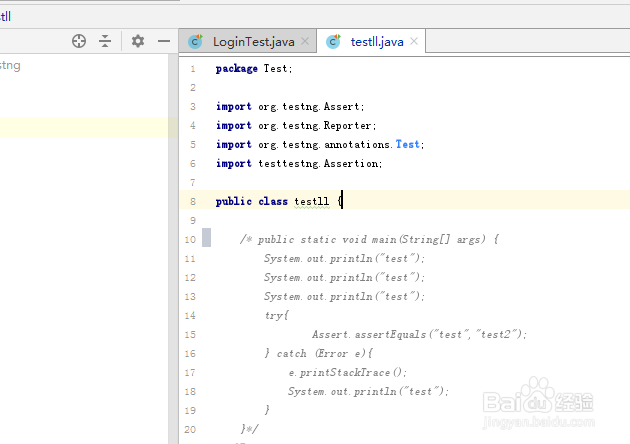This screenshot has width=630, height=444.
Task: Click System.out.println on line 18
Action: (368, 391)
